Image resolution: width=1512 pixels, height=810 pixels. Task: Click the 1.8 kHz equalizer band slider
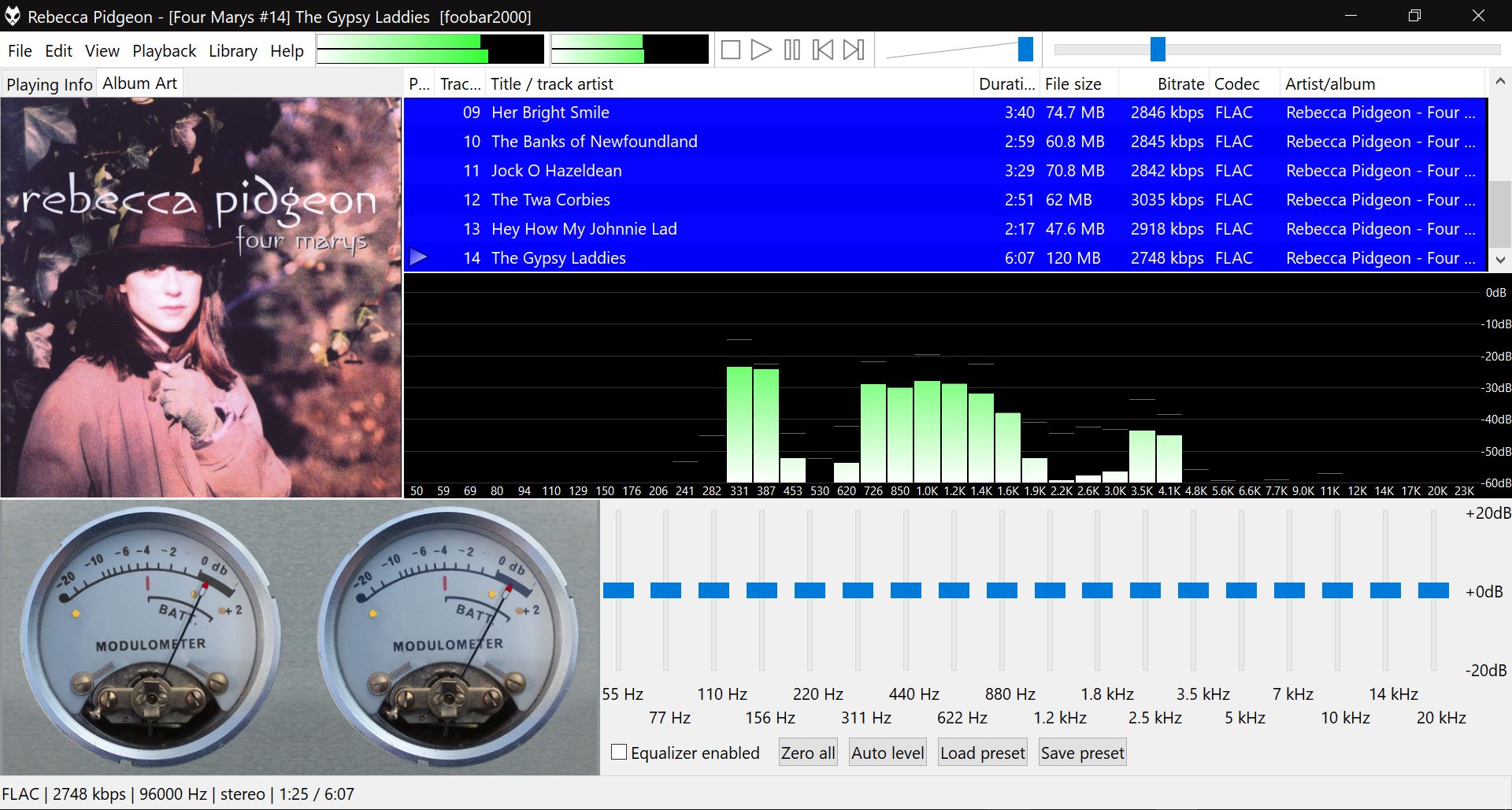[x=1098, y=590]
